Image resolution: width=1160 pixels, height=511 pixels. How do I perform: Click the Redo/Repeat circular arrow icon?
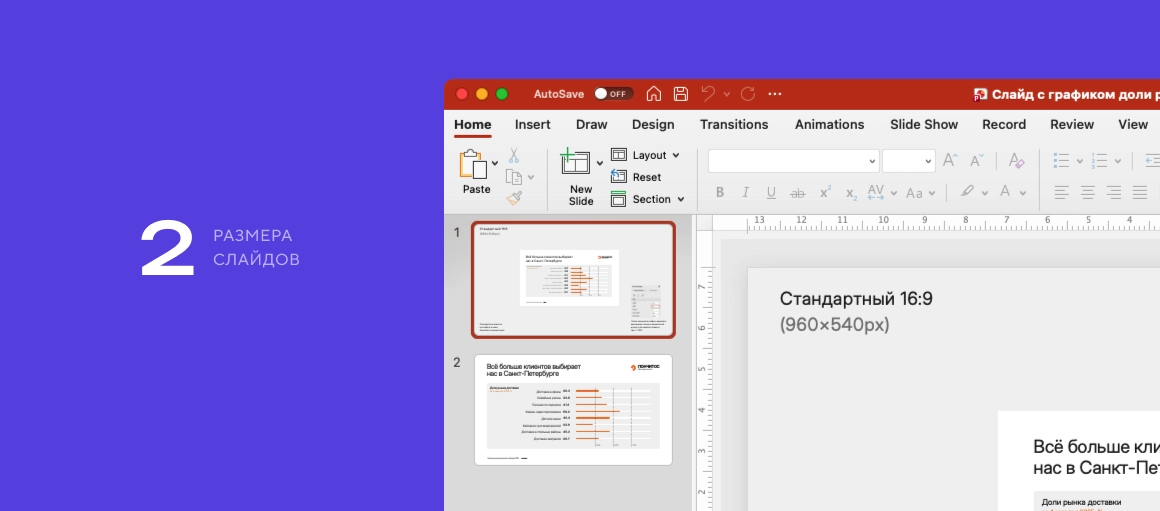[x=748, y=94]
